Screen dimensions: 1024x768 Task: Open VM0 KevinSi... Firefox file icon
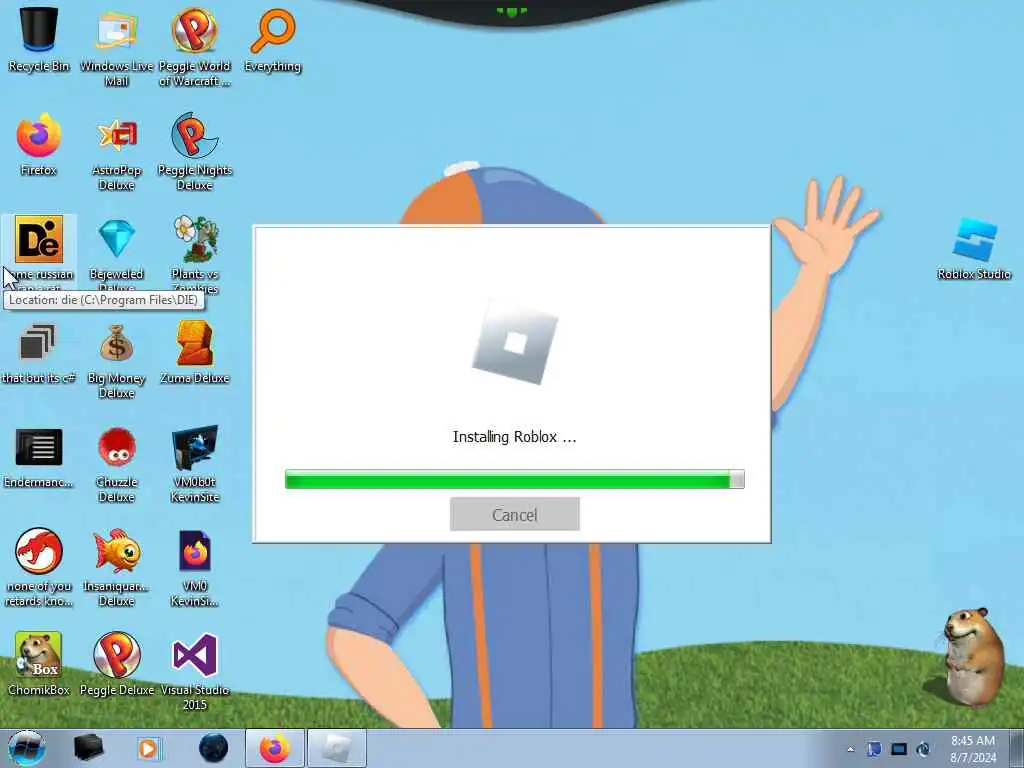[195, 568]
